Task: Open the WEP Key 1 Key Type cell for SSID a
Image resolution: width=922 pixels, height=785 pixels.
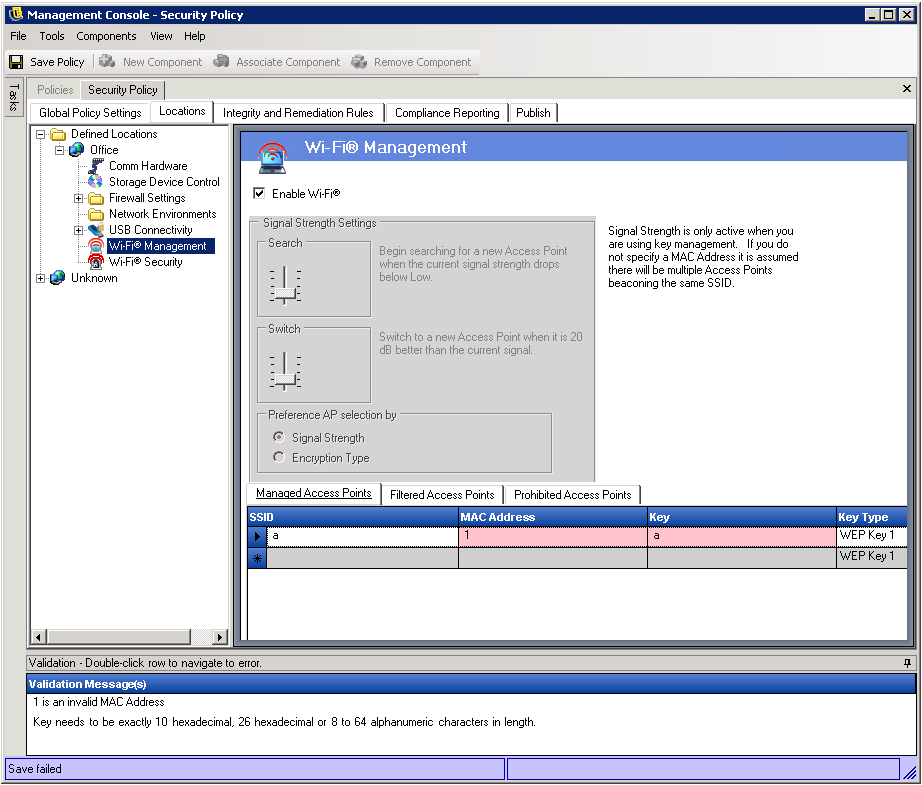Action: [x=871, y=536]
